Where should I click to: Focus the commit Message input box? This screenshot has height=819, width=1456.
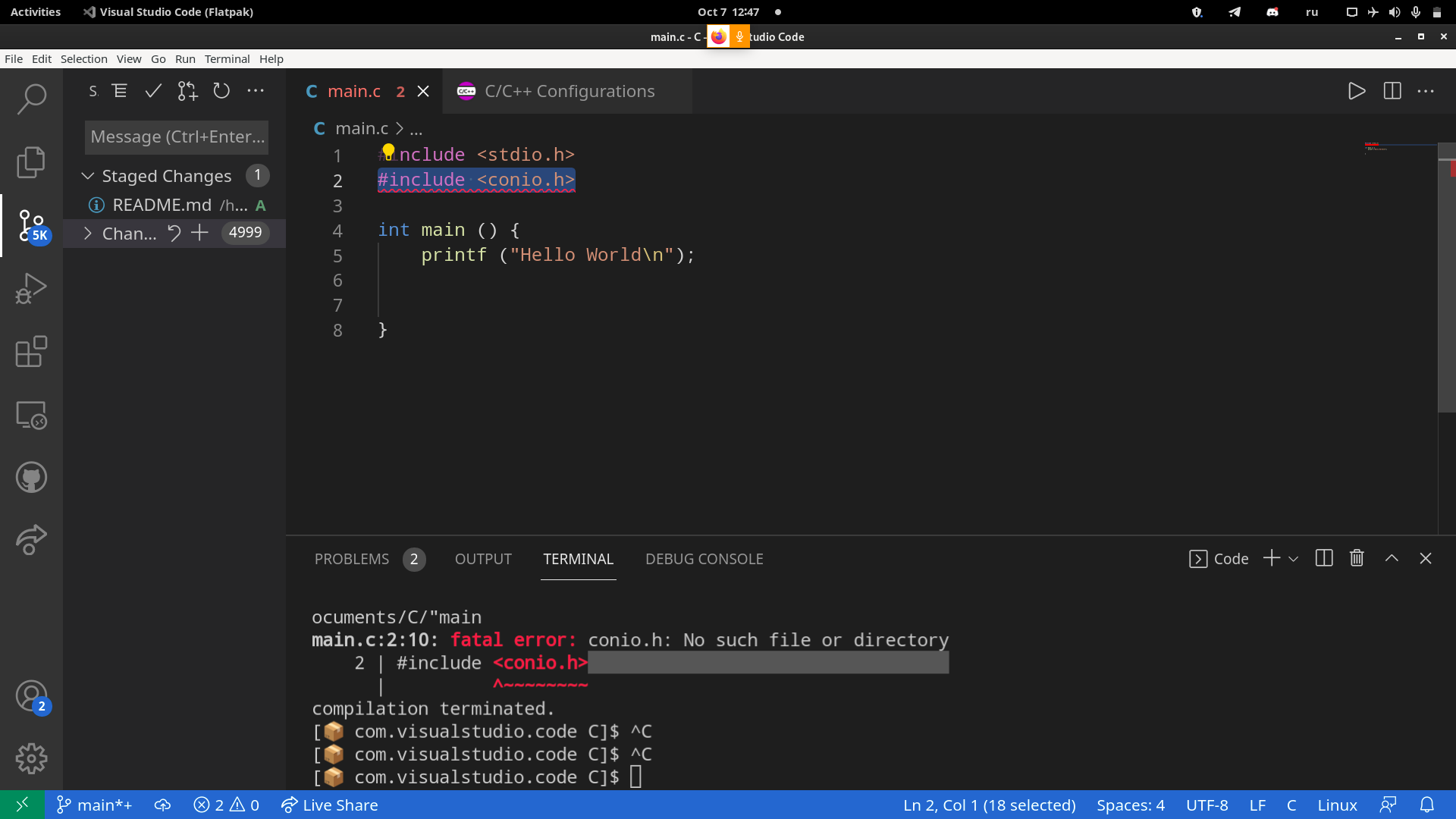177,136
